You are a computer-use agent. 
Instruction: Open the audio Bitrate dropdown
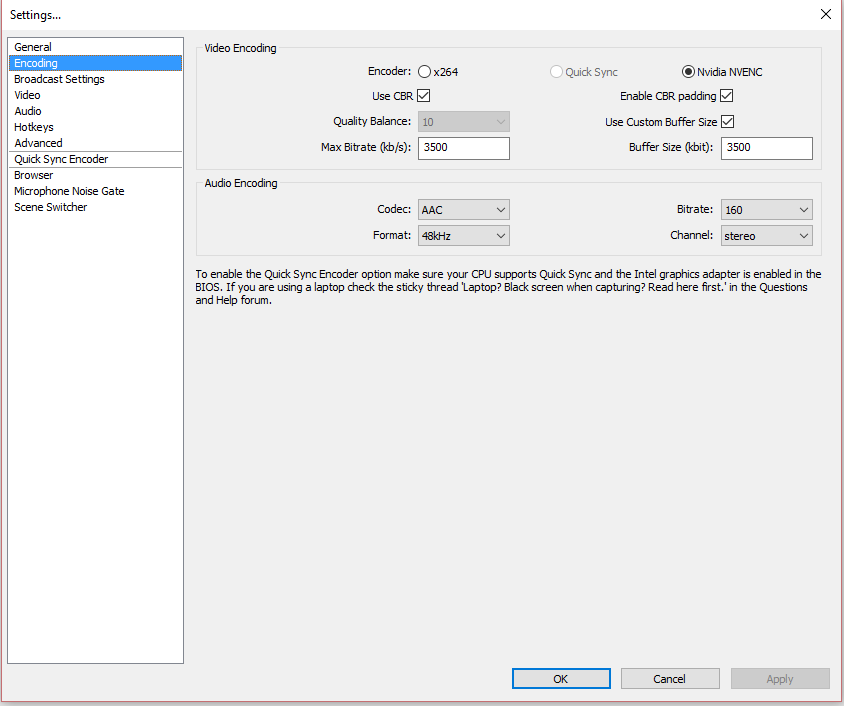click(766, 210)
